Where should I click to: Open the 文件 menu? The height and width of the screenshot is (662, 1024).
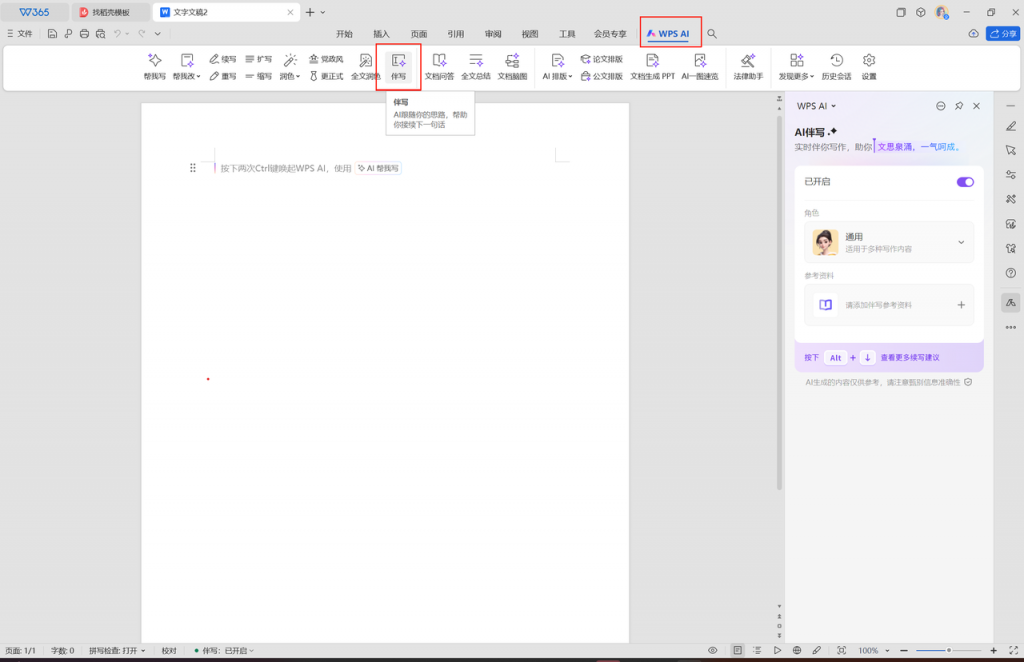(20, 33)
